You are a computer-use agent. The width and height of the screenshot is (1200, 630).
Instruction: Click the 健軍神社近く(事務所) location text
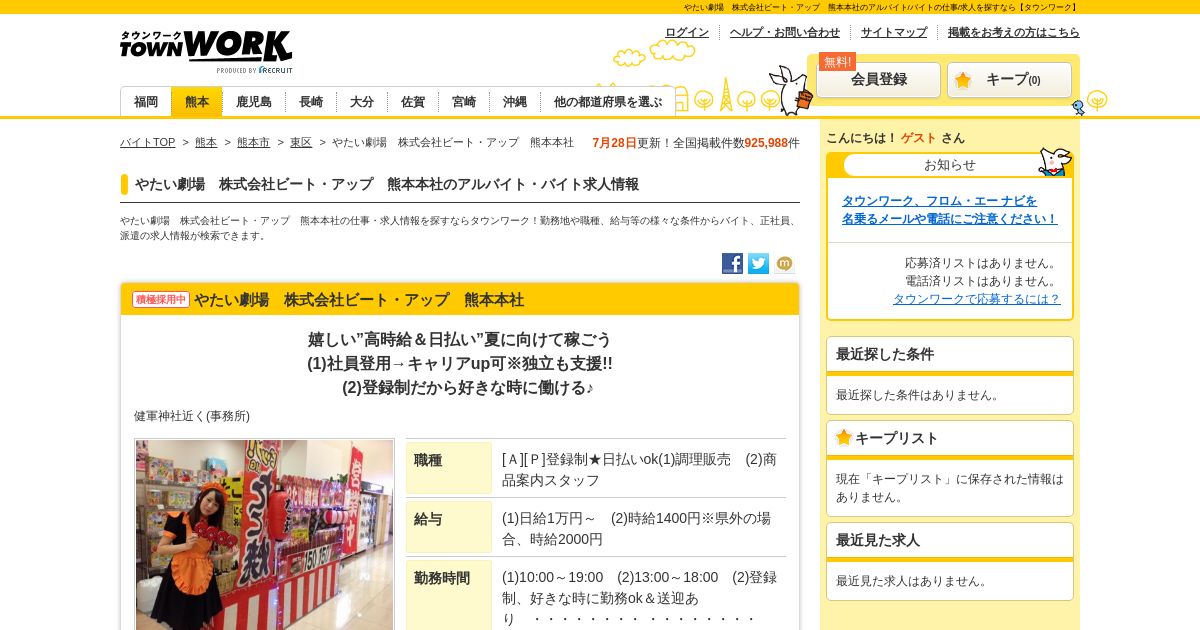click(x=192, y=416)
